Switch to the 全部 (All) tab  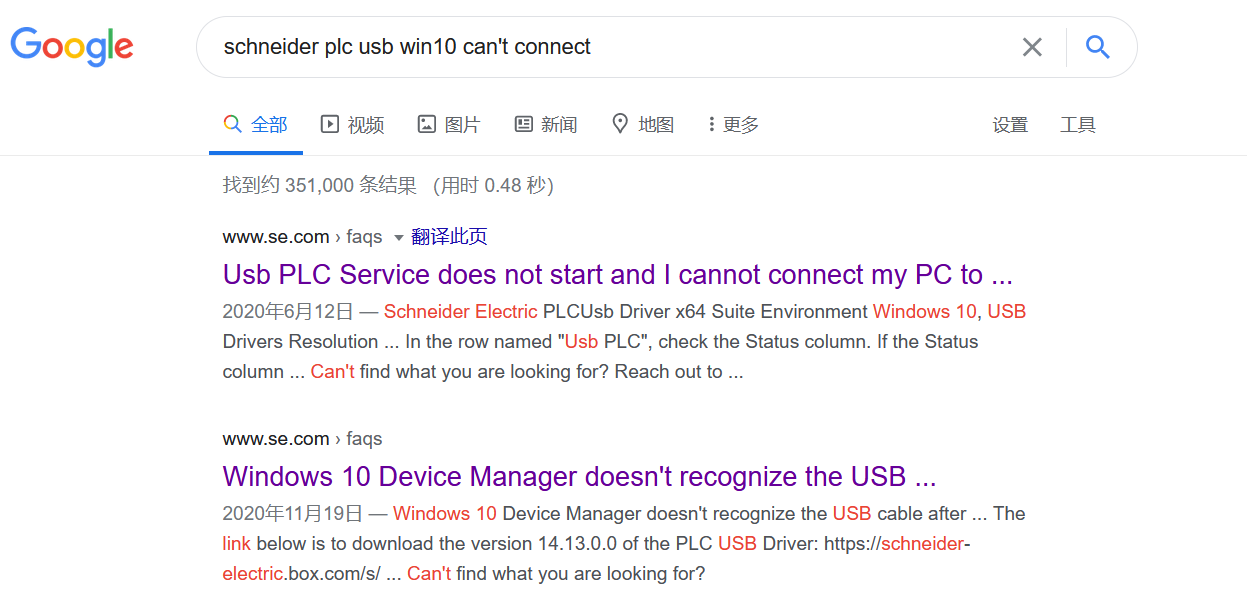(268, 124)
